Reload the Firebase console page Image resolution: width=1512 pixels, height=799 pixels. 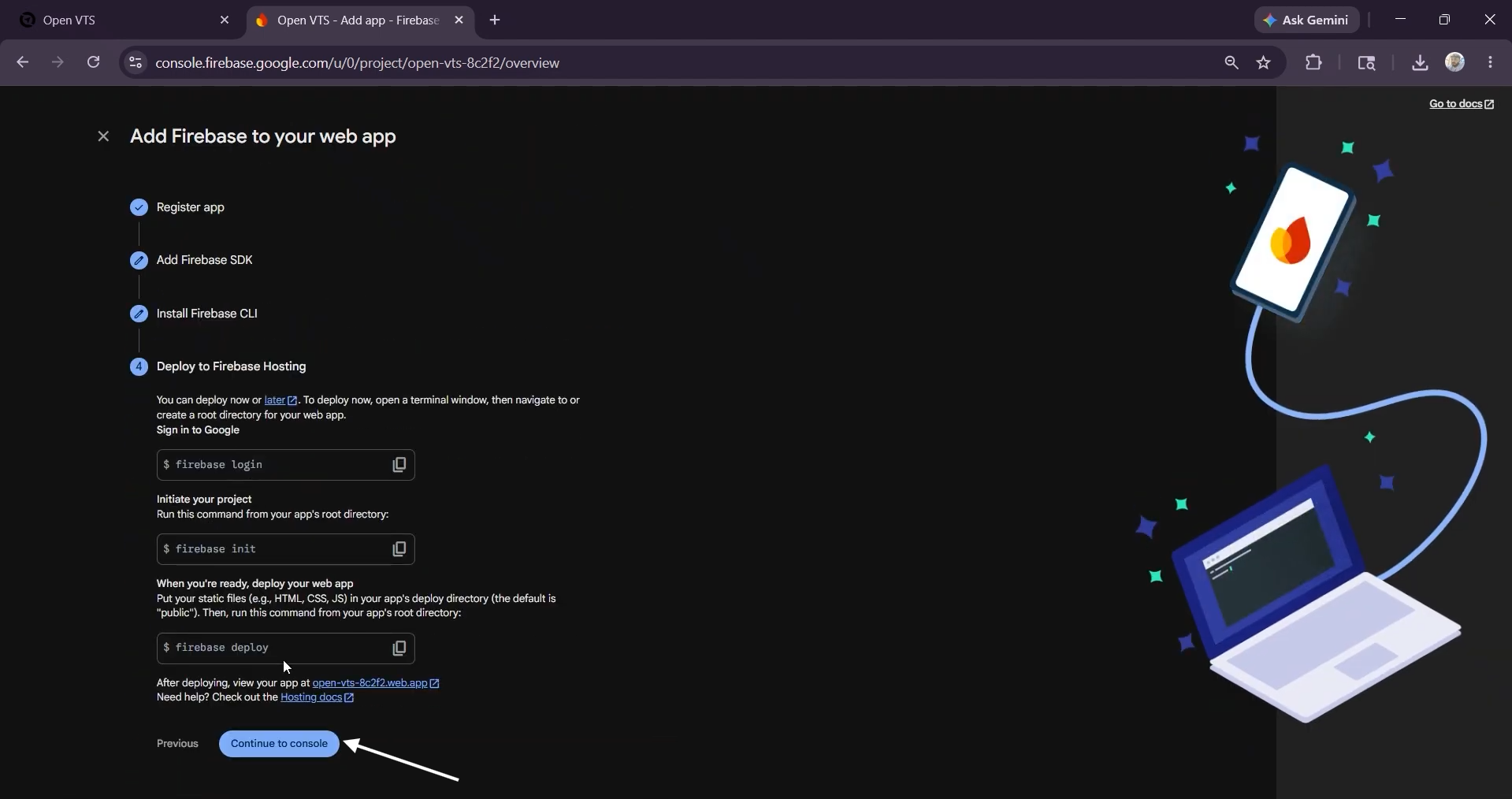click(x=93, y=62)
